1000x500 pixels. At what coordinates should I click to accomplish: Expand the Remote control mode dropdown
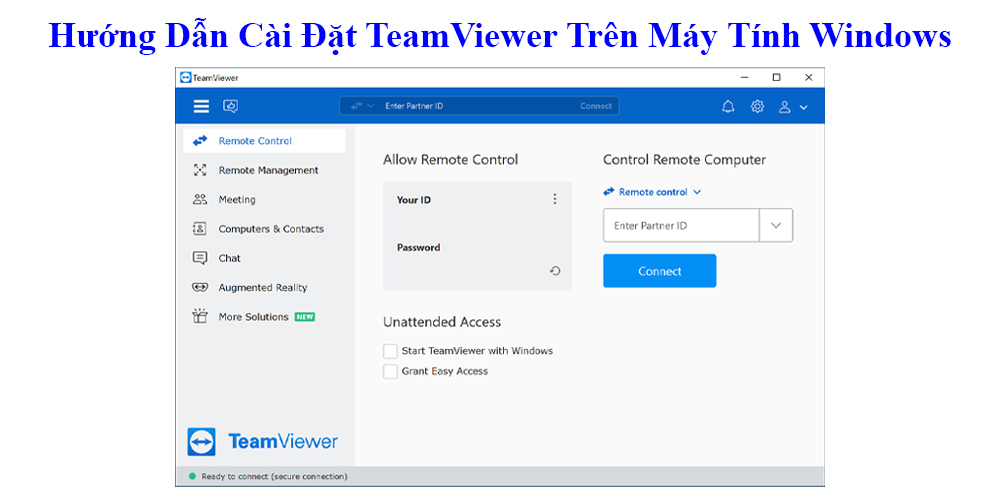pos(652,192)
